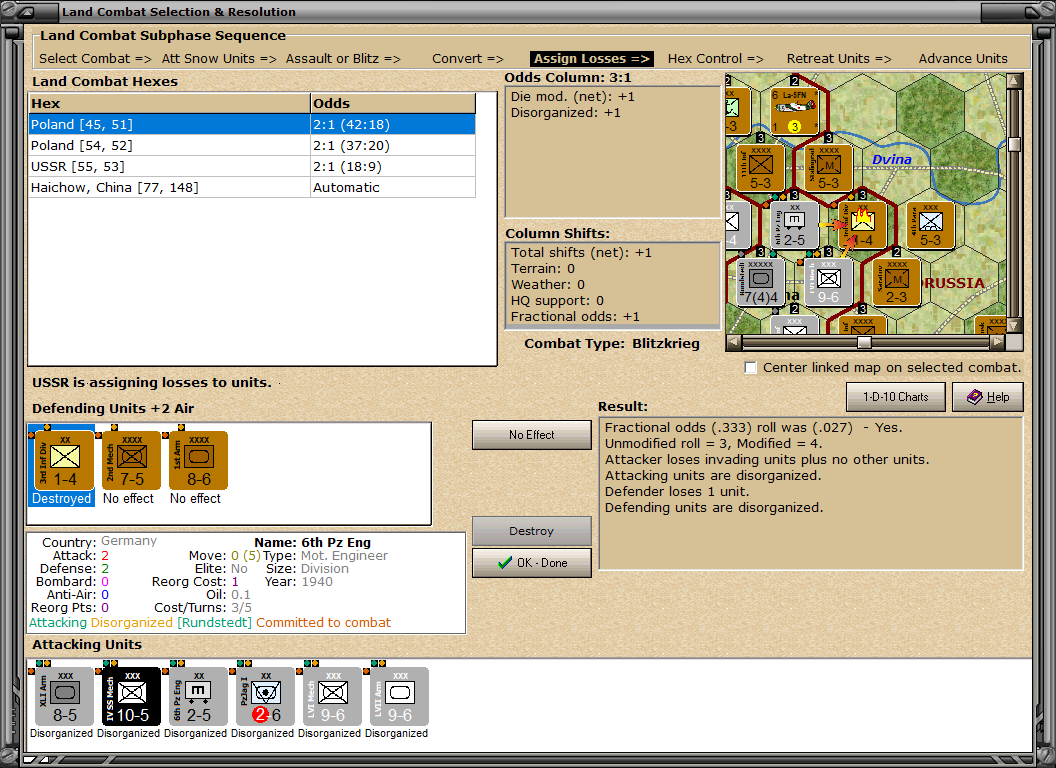Go to the Att Snow Units subphase
The height and width of the screenshot is (768, 1056).
tap(219, 59)
